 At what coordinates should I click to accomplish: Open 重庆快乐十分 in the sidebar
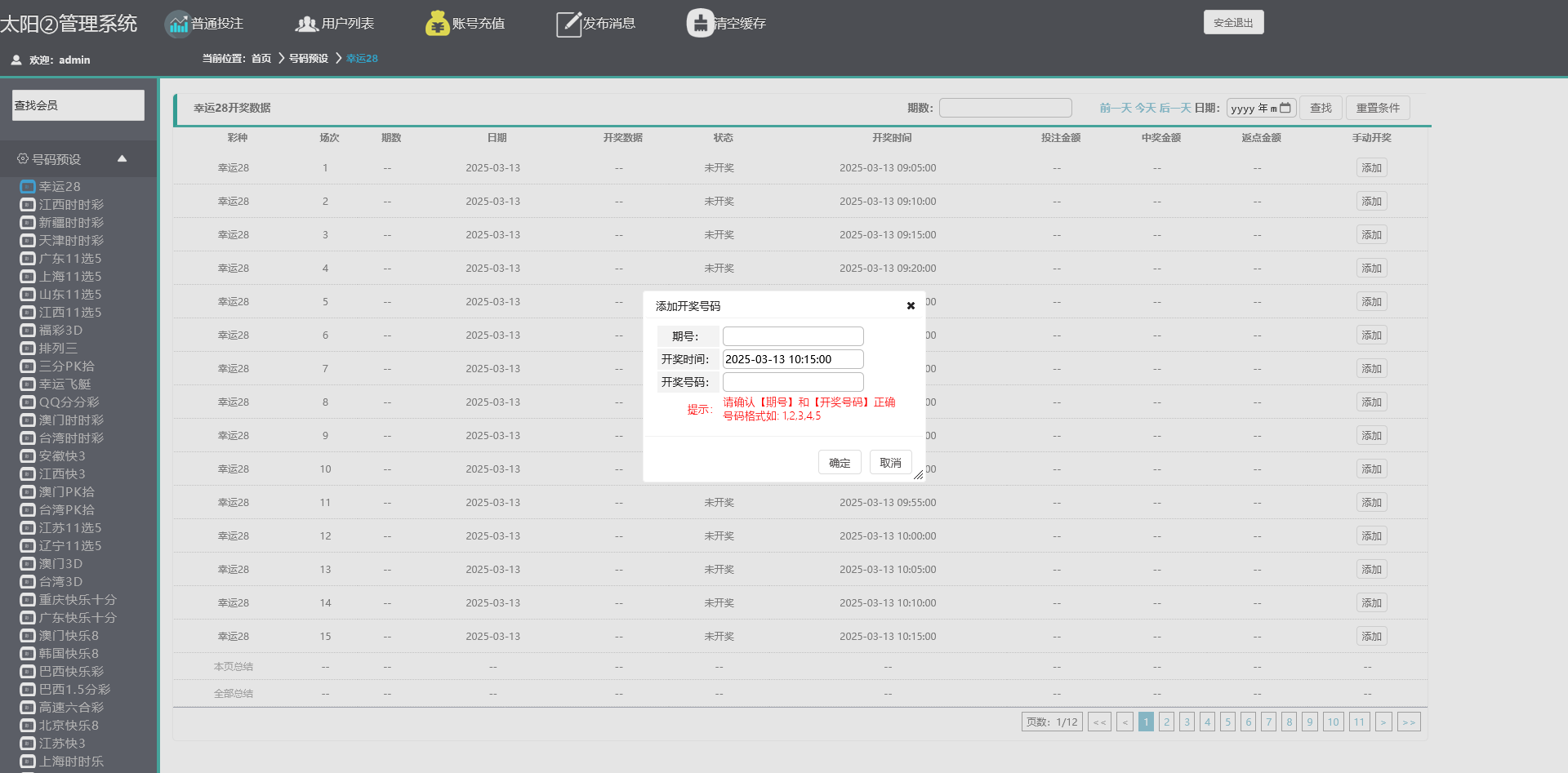(78, 599)
